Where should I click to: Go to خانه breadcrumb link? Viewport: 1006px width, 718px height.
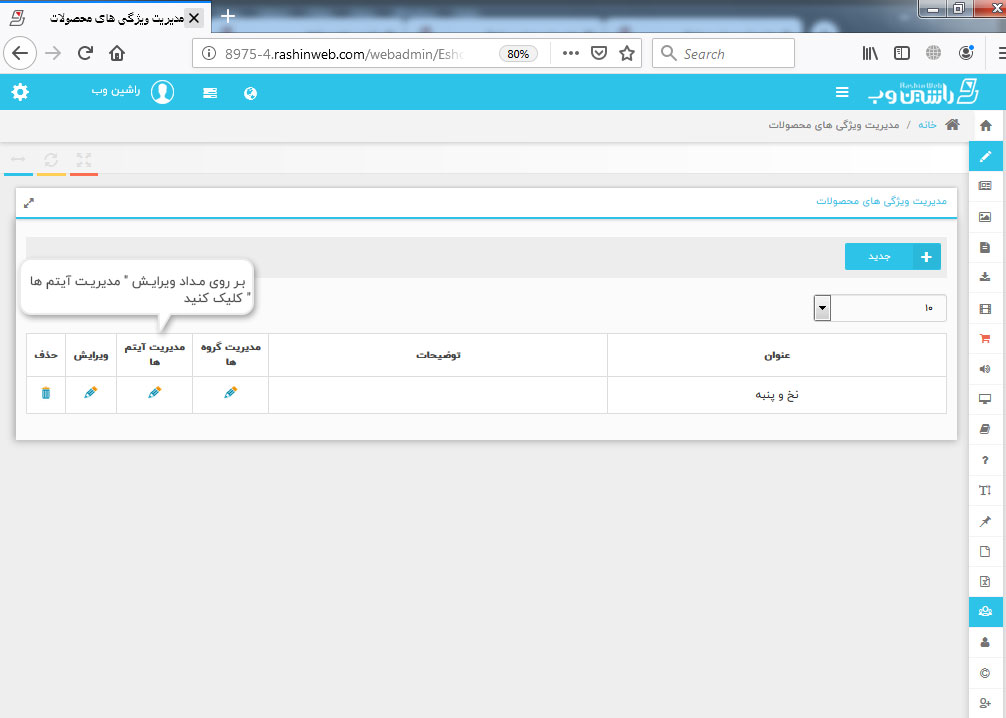pos(927,124)
